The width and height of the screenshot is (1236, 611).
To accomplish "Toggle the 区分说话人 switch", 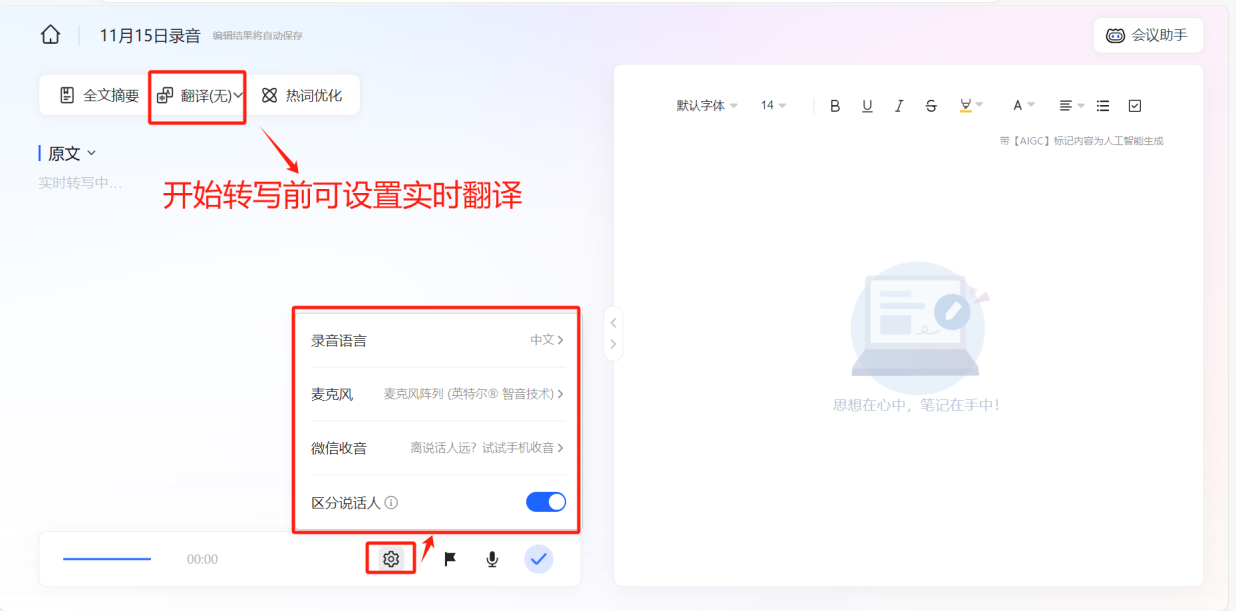I will [x=546, y=502].
